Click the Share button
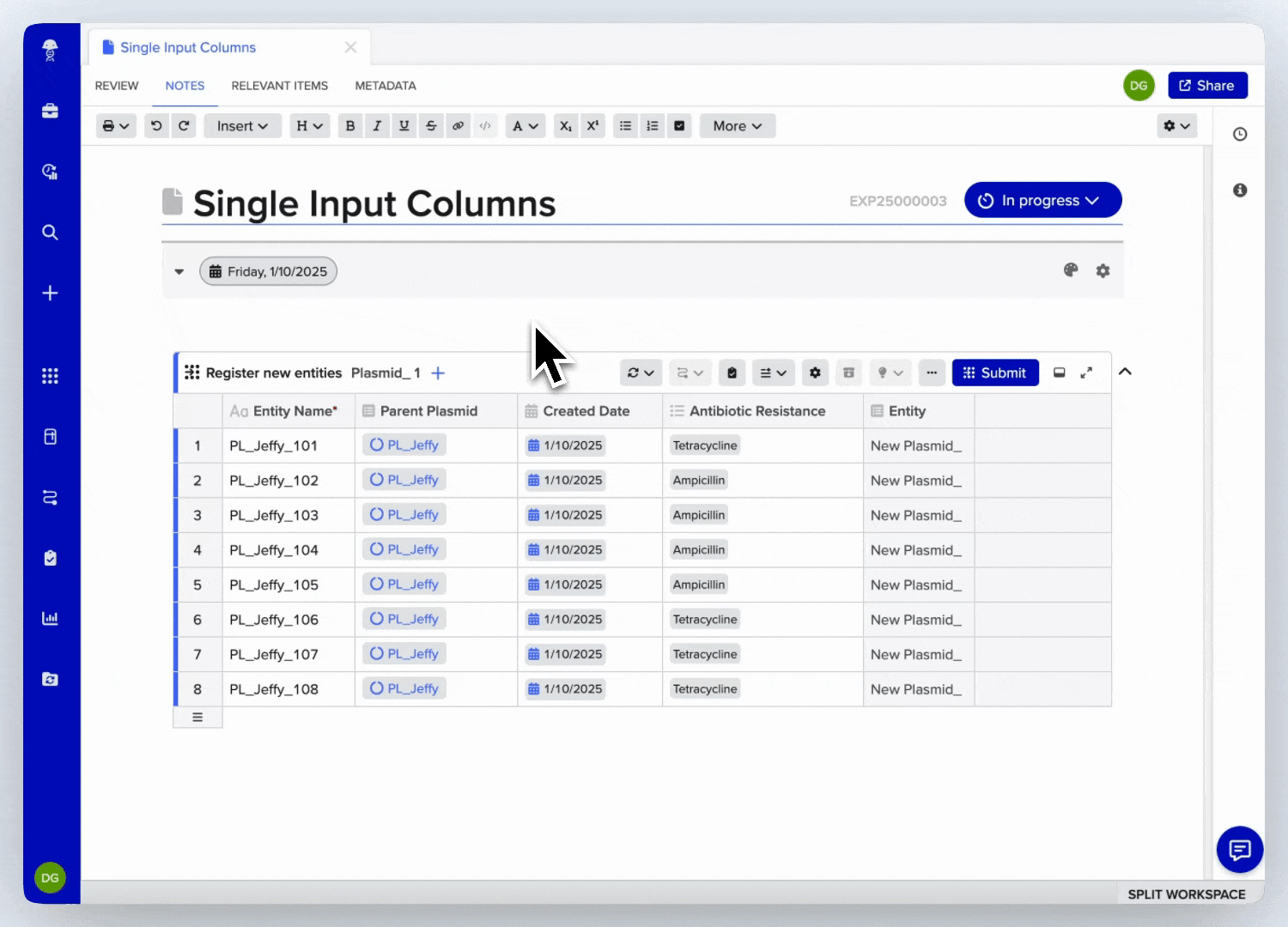1288x927 pixels. [1207, 86]
